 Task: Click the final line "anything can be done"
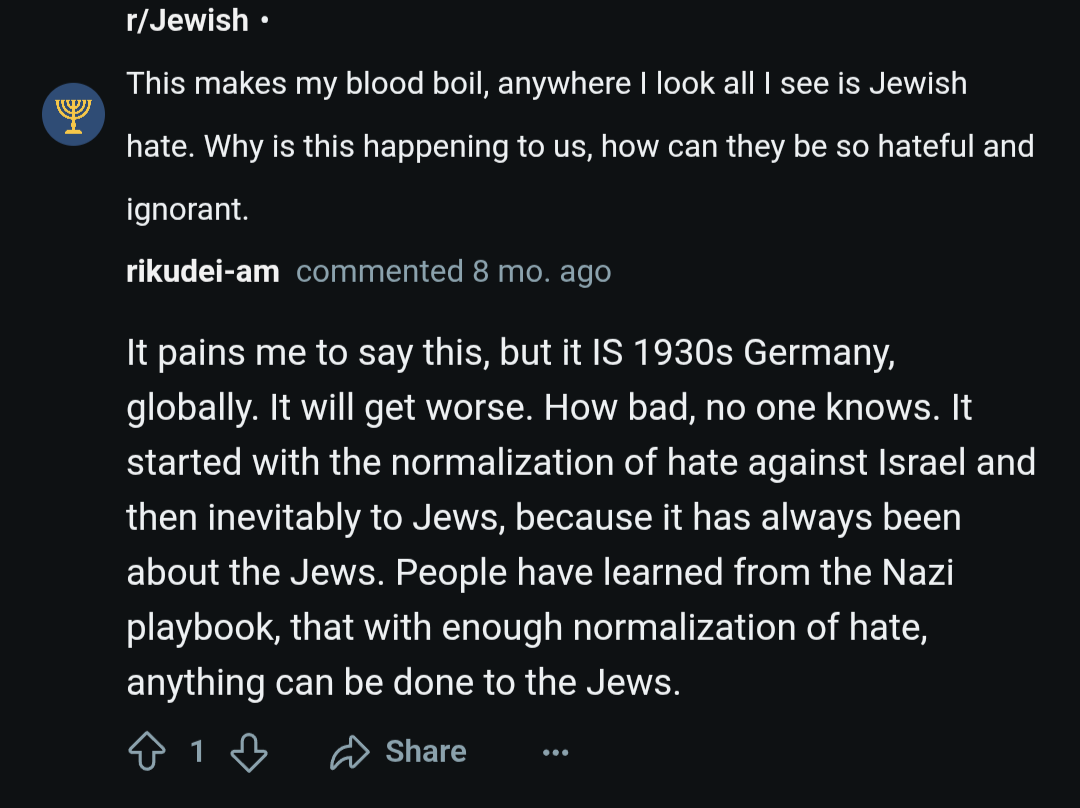[x=403, y=683]
